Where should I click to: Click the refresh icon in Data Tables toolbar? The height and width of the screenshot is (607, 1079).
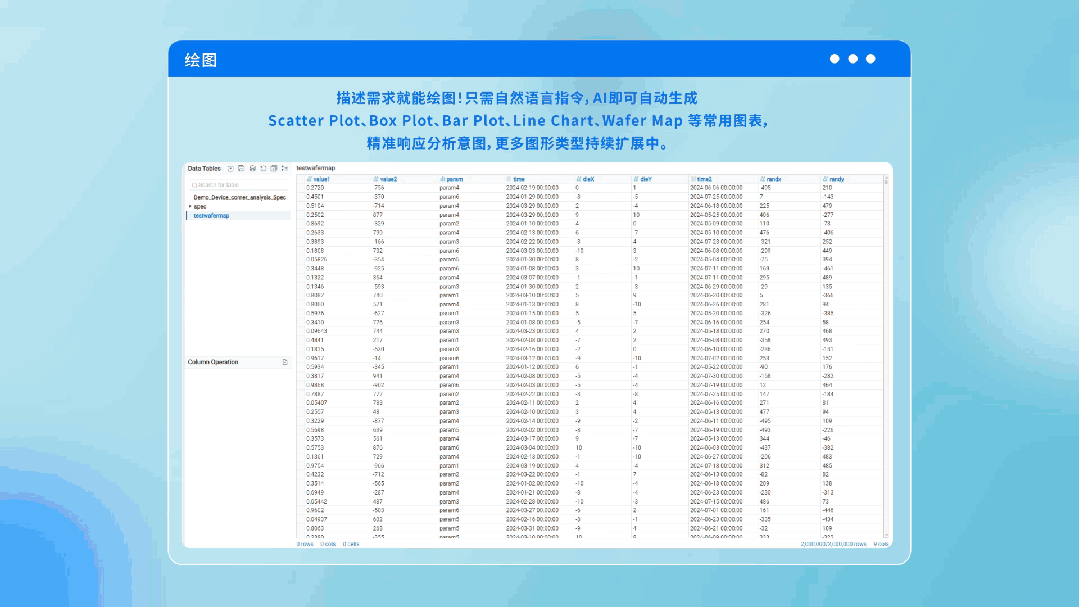click(263, 168)
